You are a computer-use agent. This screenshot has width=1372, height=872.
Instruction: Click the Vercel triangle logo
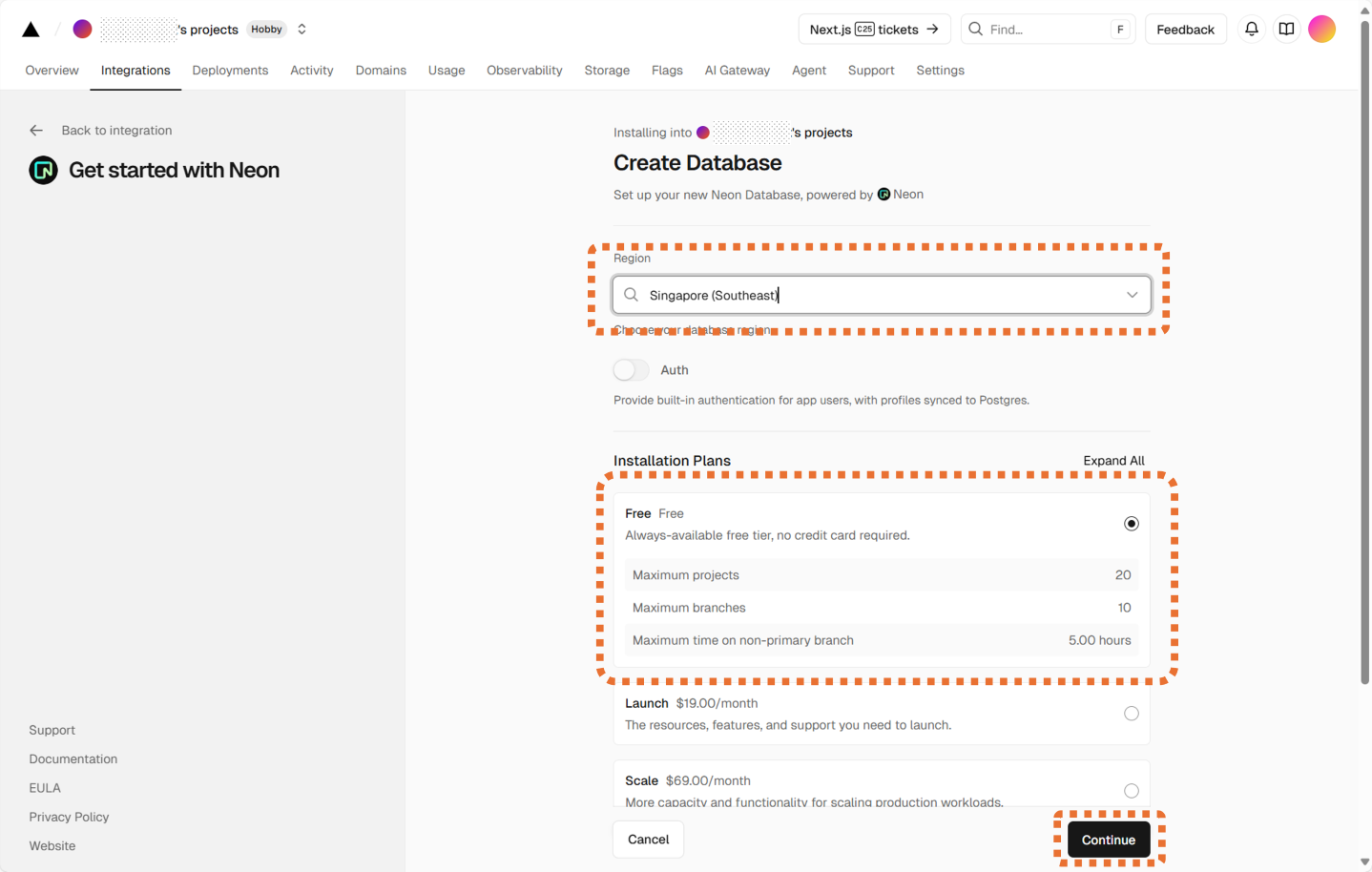(31, 30)
